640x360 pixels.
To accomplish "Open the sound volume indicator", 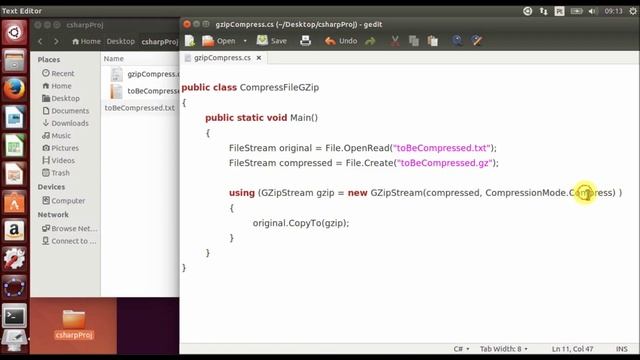I will point(593,11).
